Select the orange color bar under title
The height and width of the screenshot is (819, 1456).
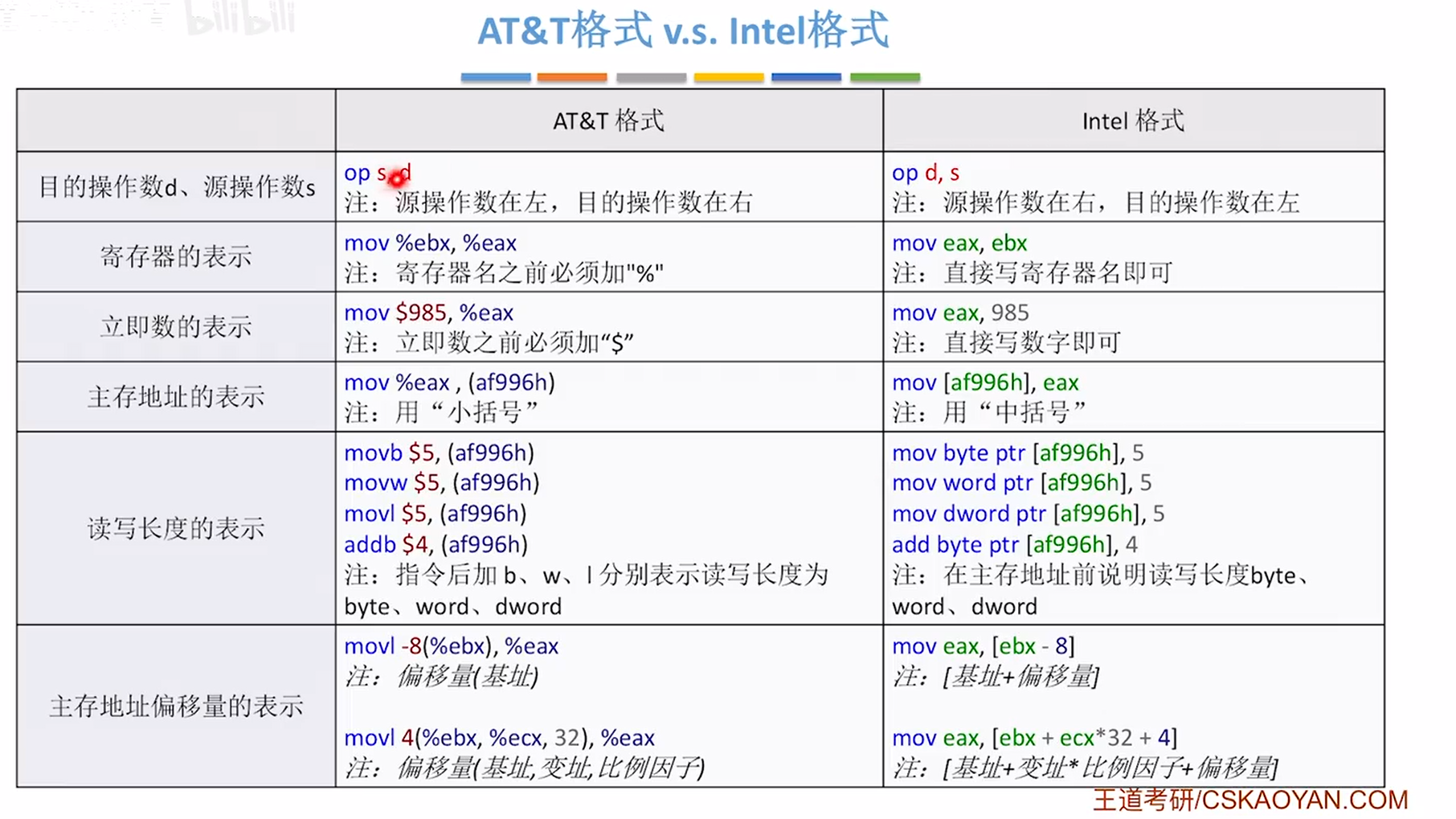[572, 77]
